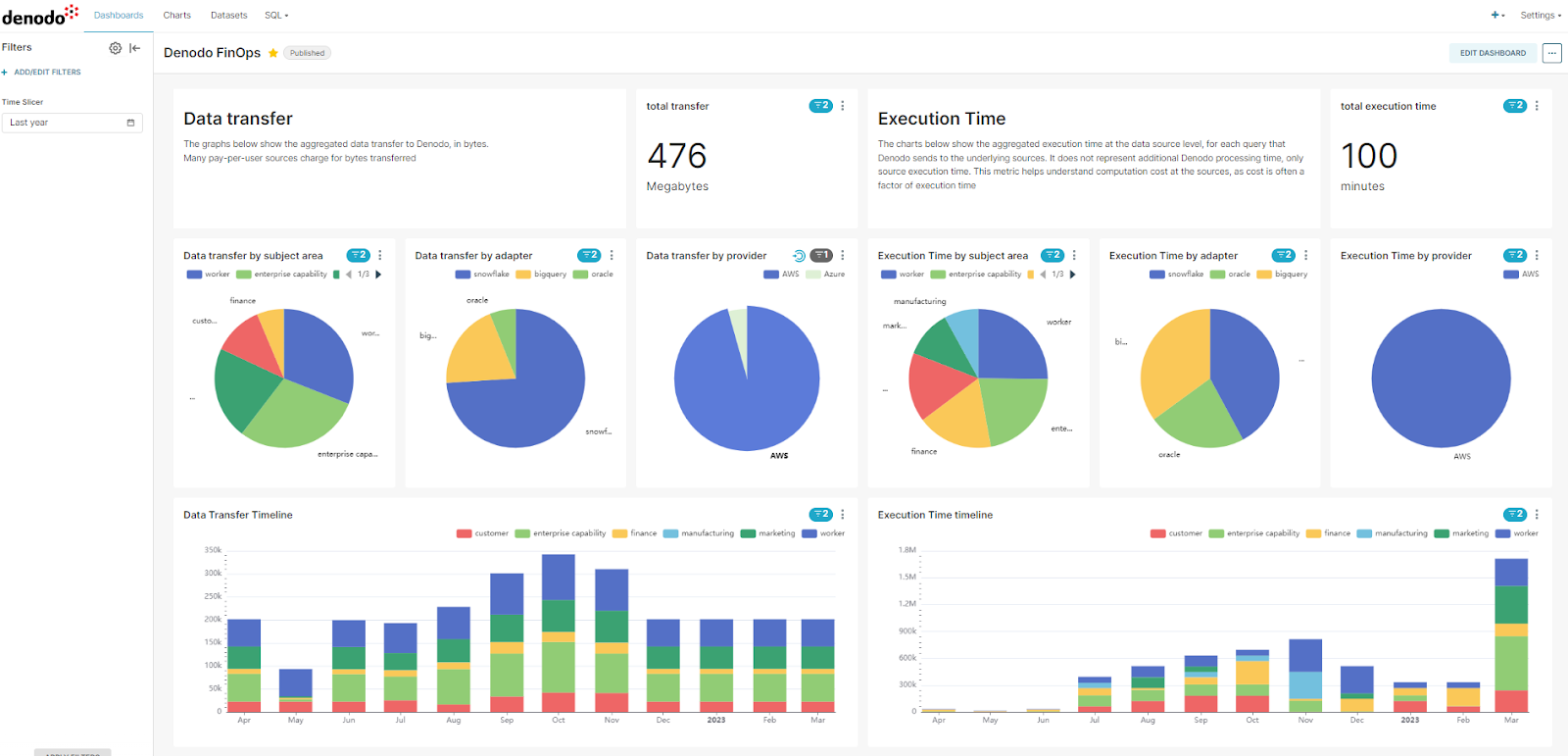Toggle customer series in Data Transfer Timeline legend
This screenshot has width=1568, height=756.
click(482, 533)
